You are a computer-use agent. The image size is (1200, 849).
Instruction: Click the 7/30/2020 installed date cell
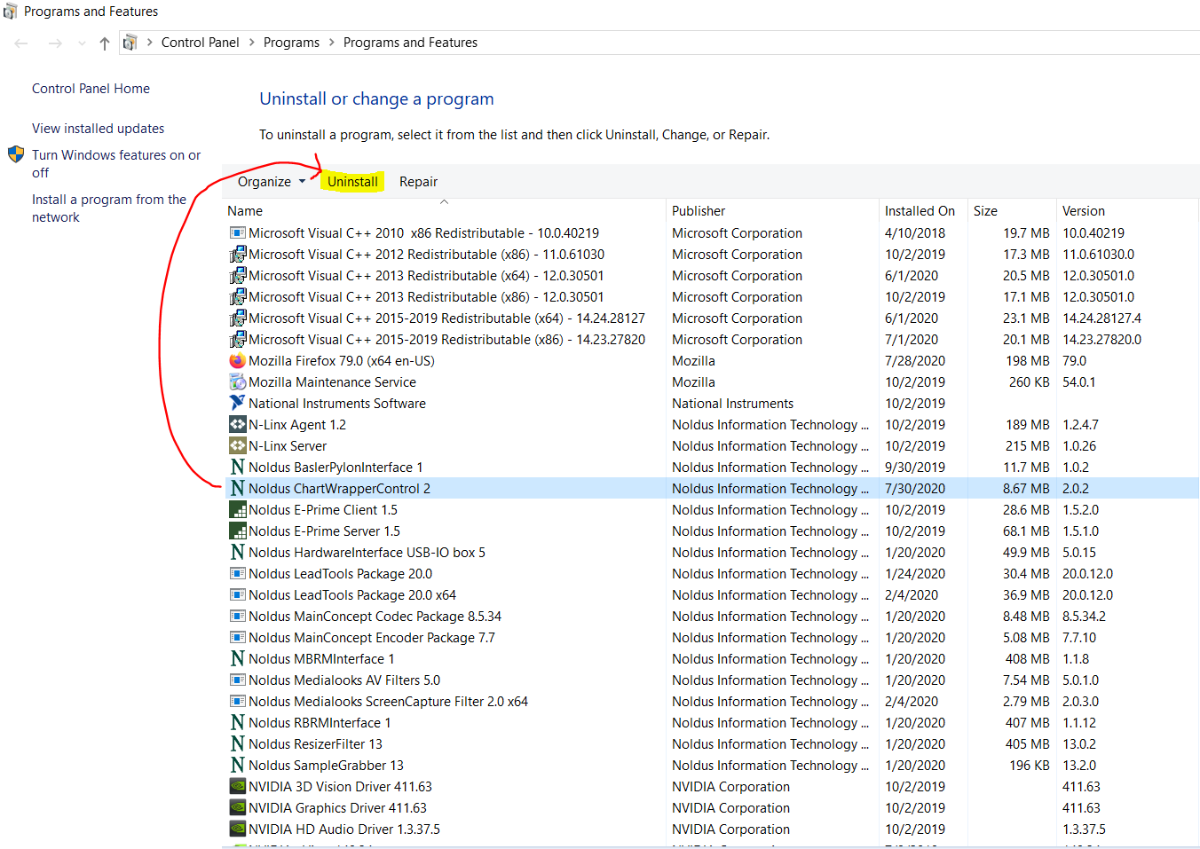coord(914,489)
